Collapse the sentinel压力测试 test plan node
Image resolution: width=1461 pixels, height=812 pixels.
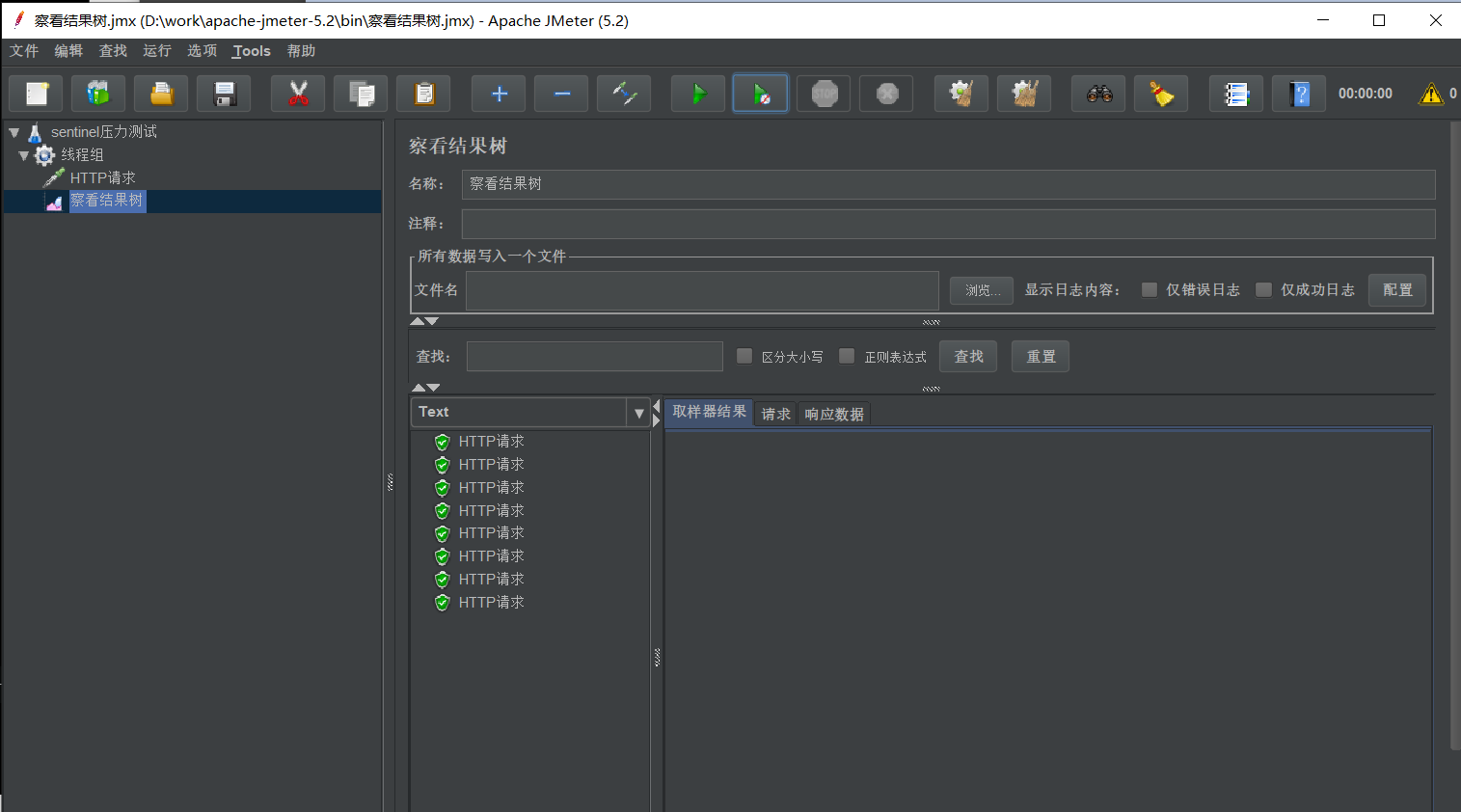tap(14, 132)
